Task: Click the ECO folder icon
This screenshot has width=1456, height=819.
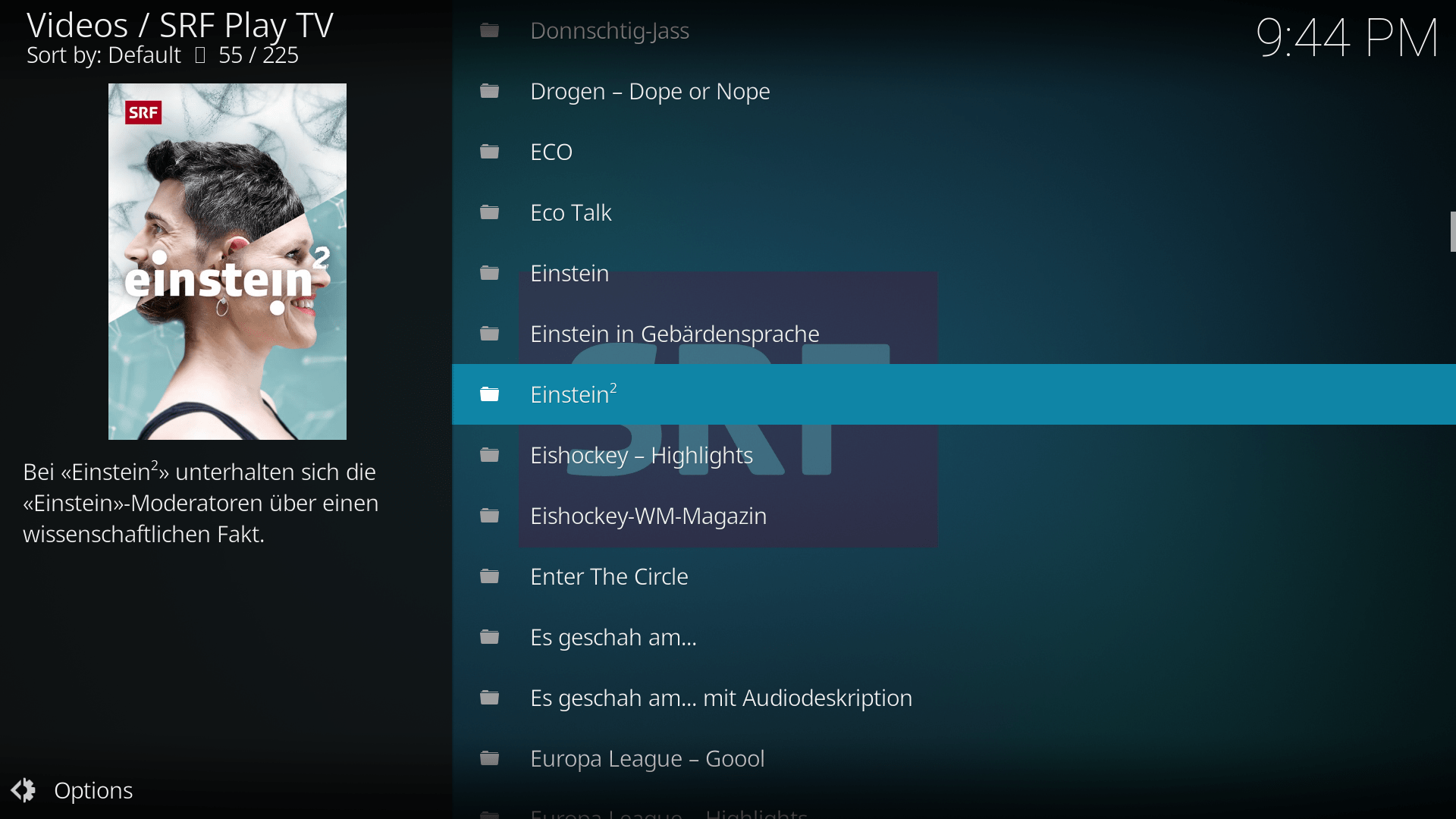Action: (490, 150)
